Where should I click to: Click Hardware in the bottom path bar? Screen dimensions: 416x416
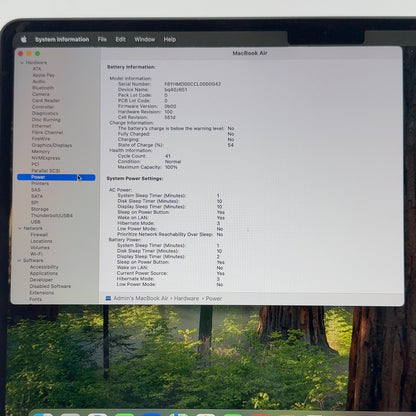(x=186, y=298)
